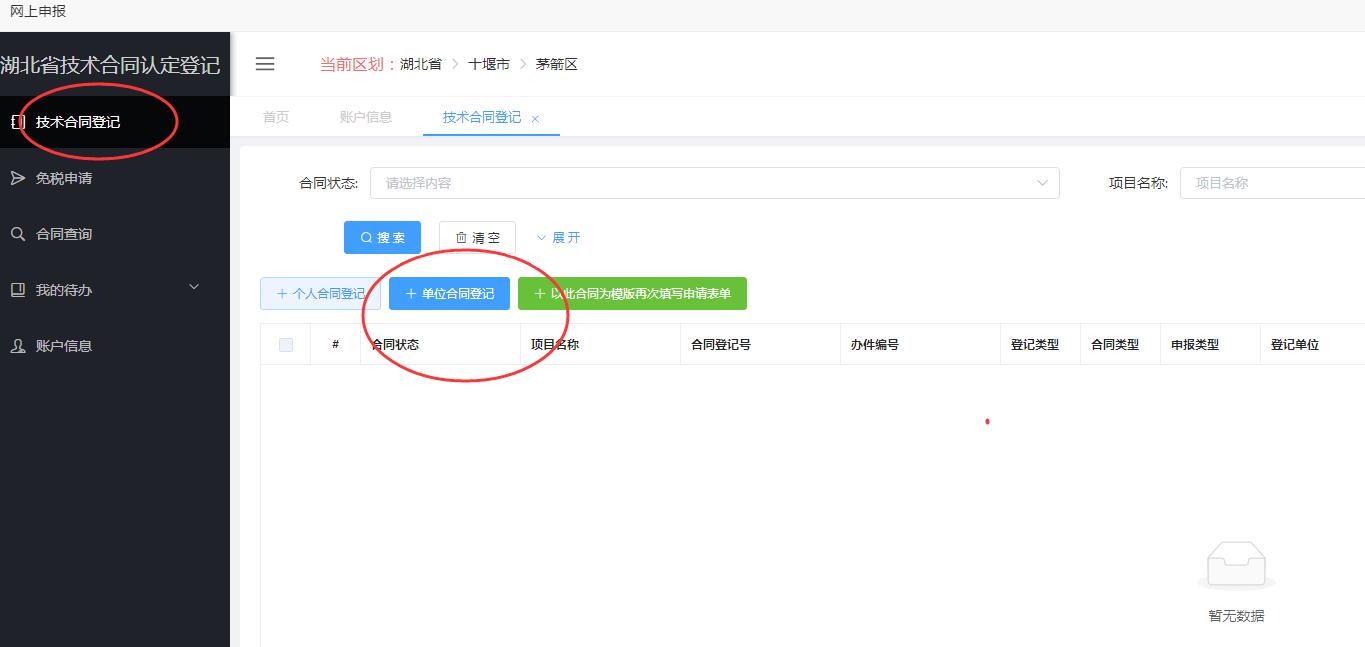Viewport: 1365px width, 647px height.
Task: Click the 账户信息 user icon
Action: tap(17, 346)
